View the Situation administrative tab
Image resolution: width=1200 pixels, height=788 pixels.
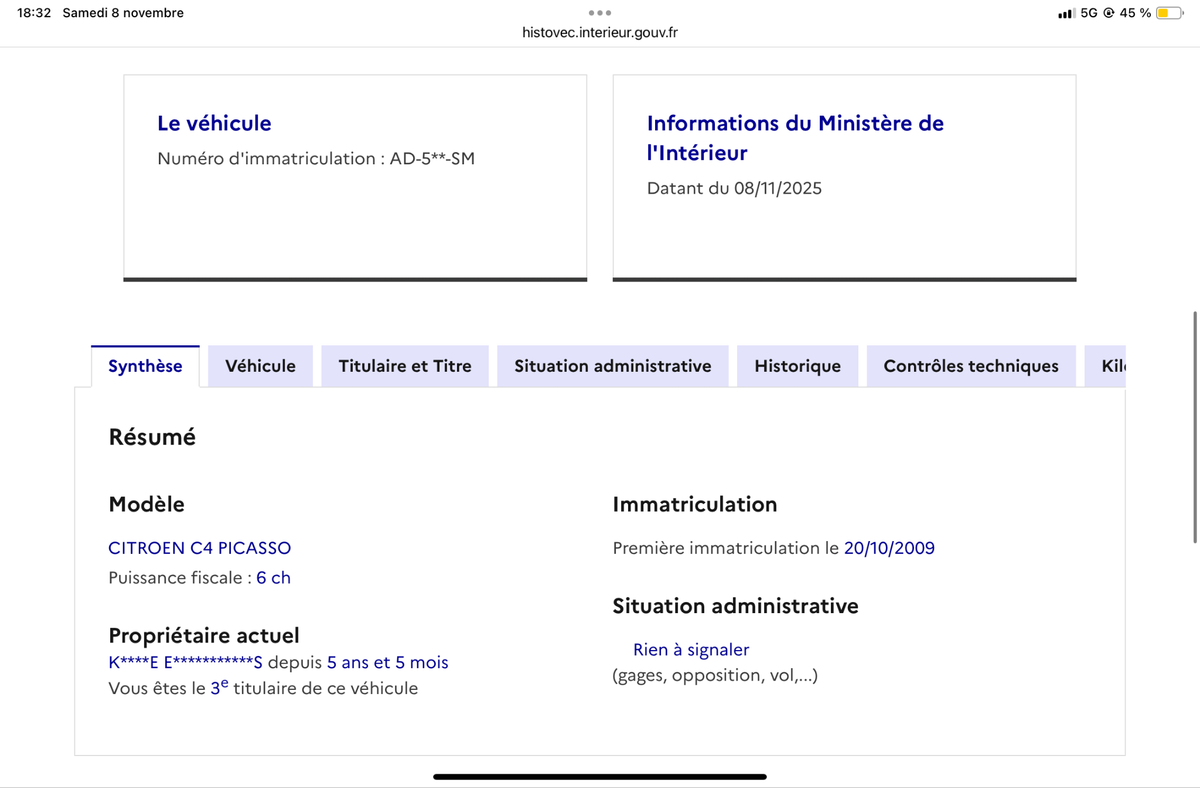point(612,366)
